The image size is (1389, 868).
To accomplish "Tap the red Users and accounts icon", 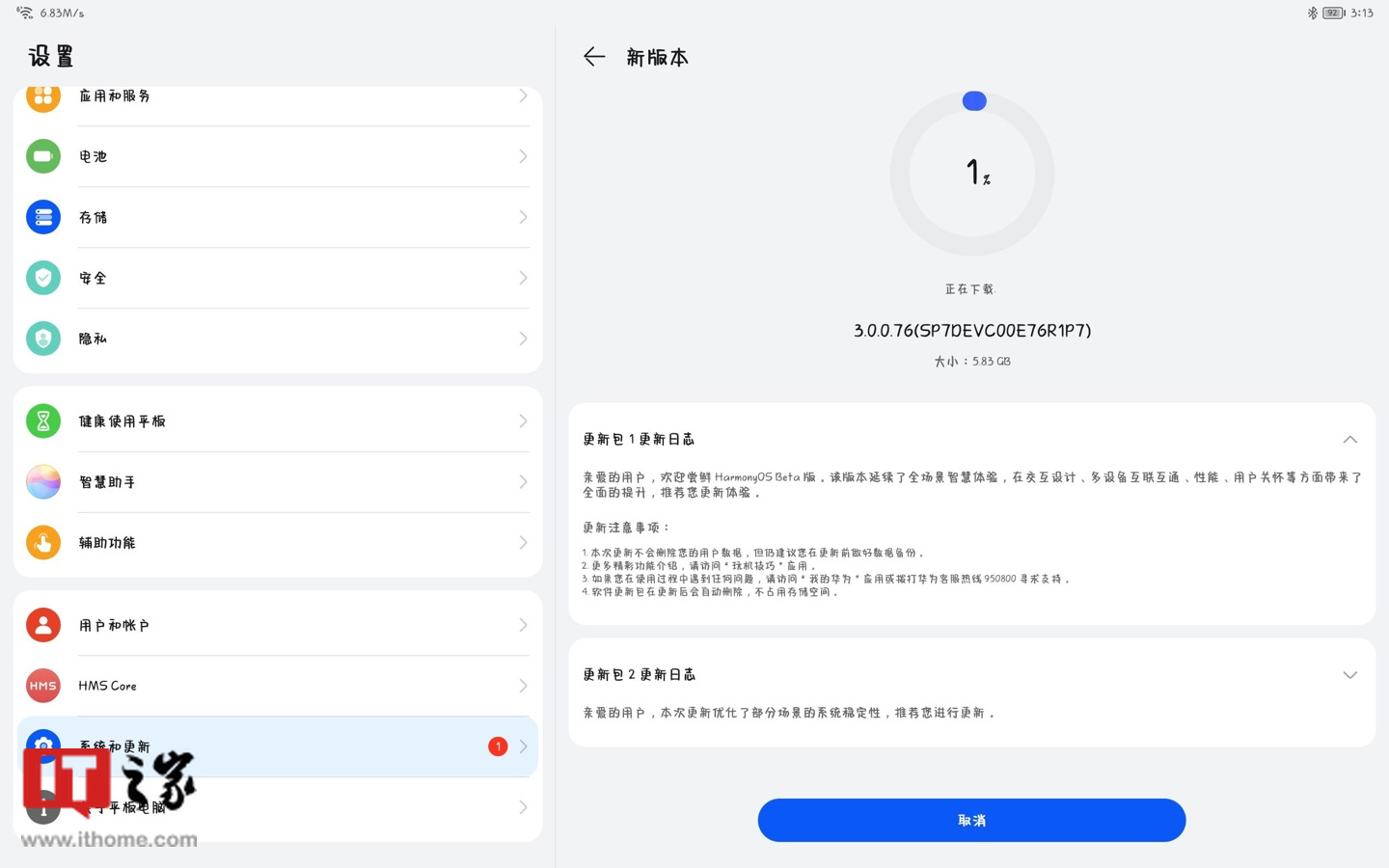I will (x=43, y=625).
